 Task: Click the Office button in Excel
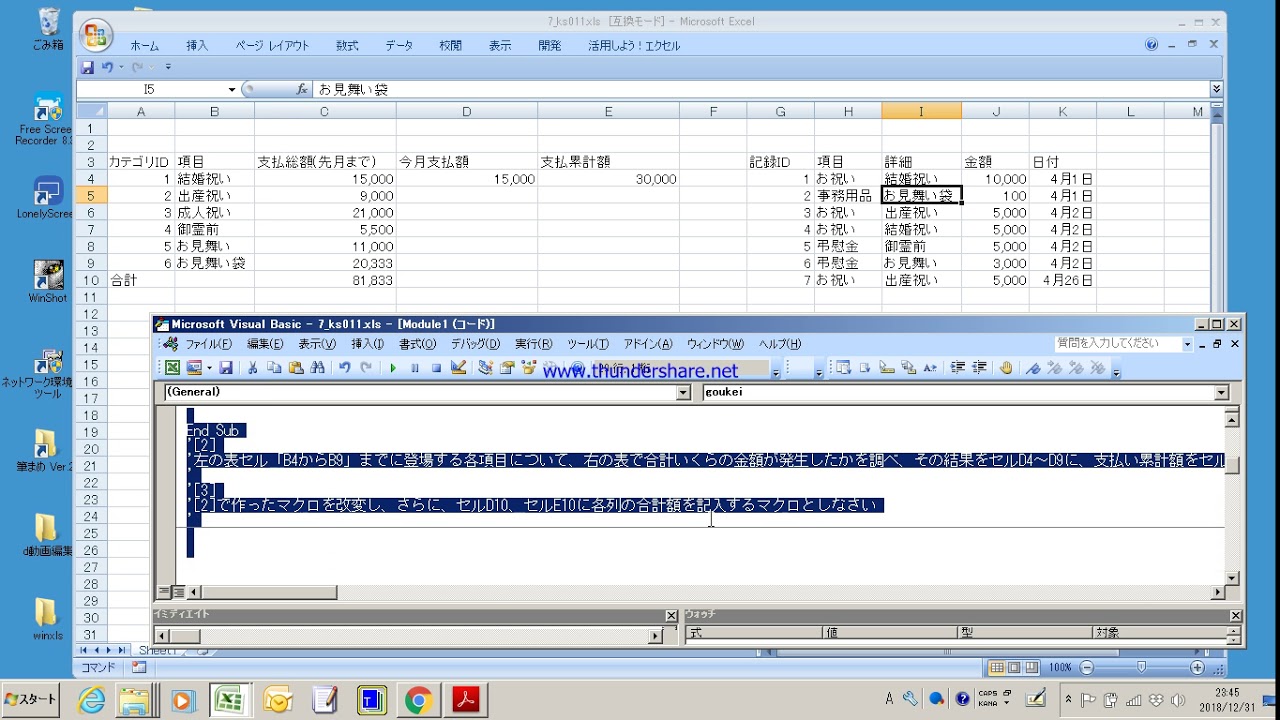coord(96,36)
